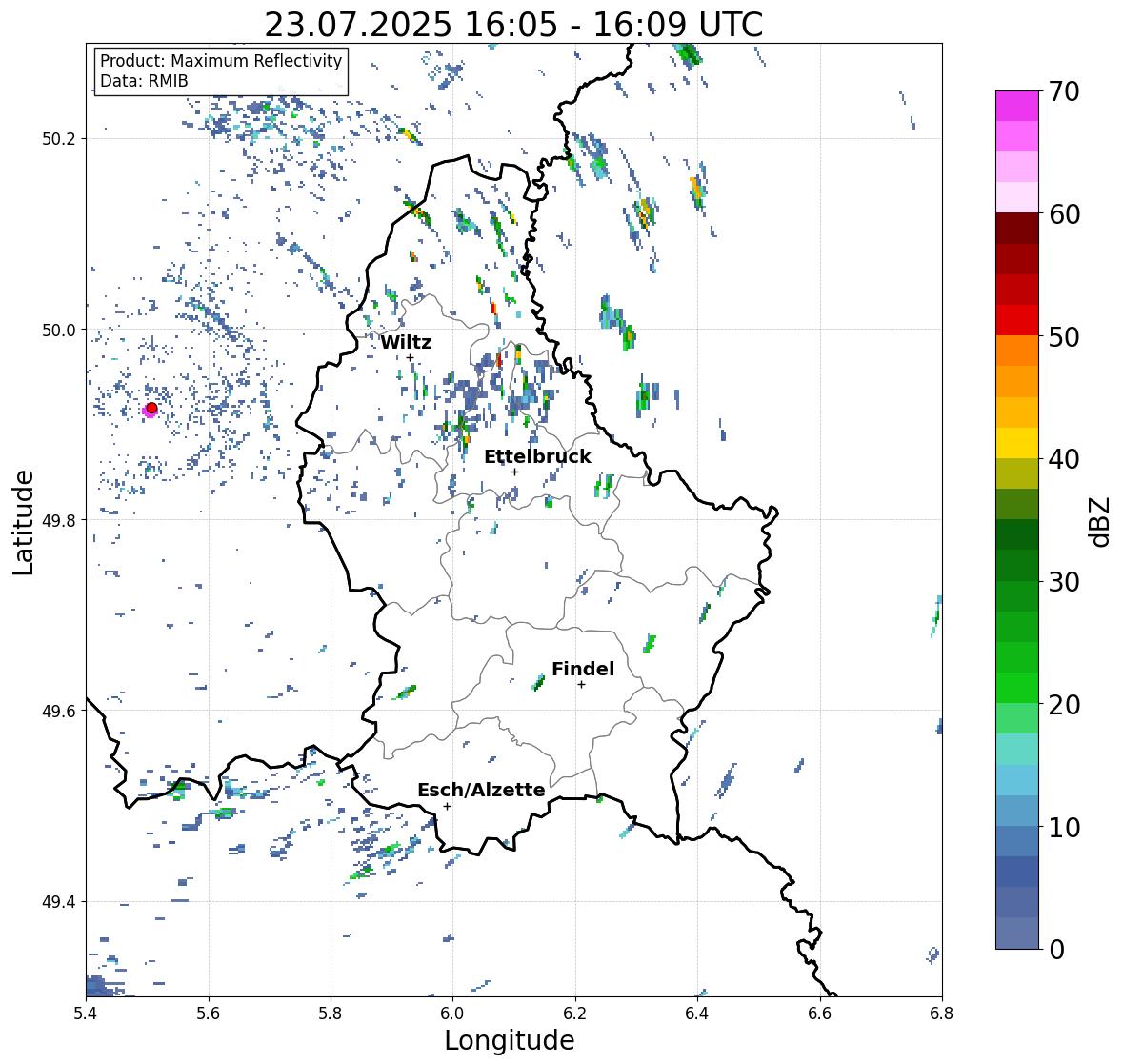
Task: Click the 5.8 longitude tick label
Action: click(331, 1014)
